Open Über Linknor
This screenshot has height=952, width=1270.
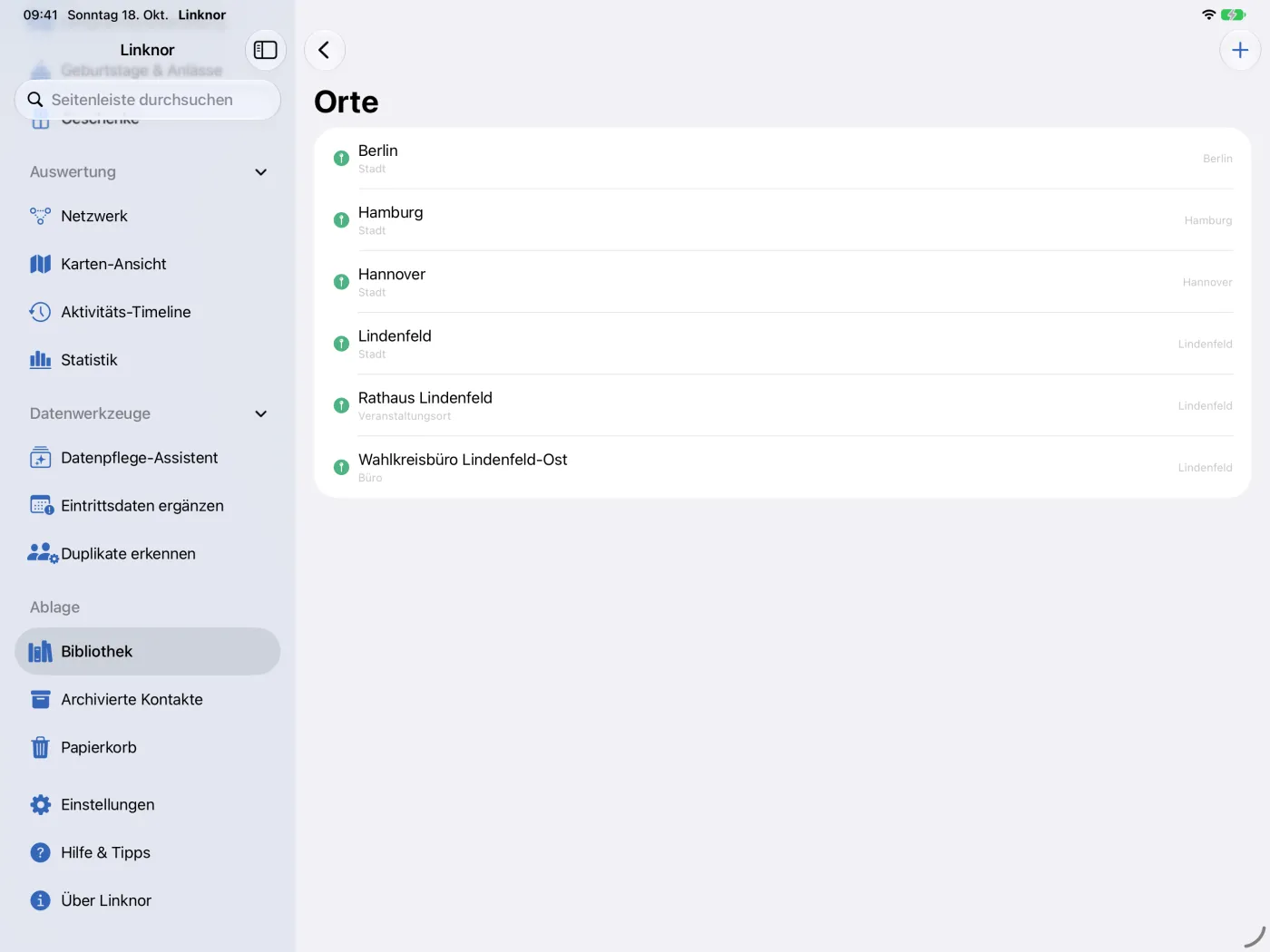[148, 900]
